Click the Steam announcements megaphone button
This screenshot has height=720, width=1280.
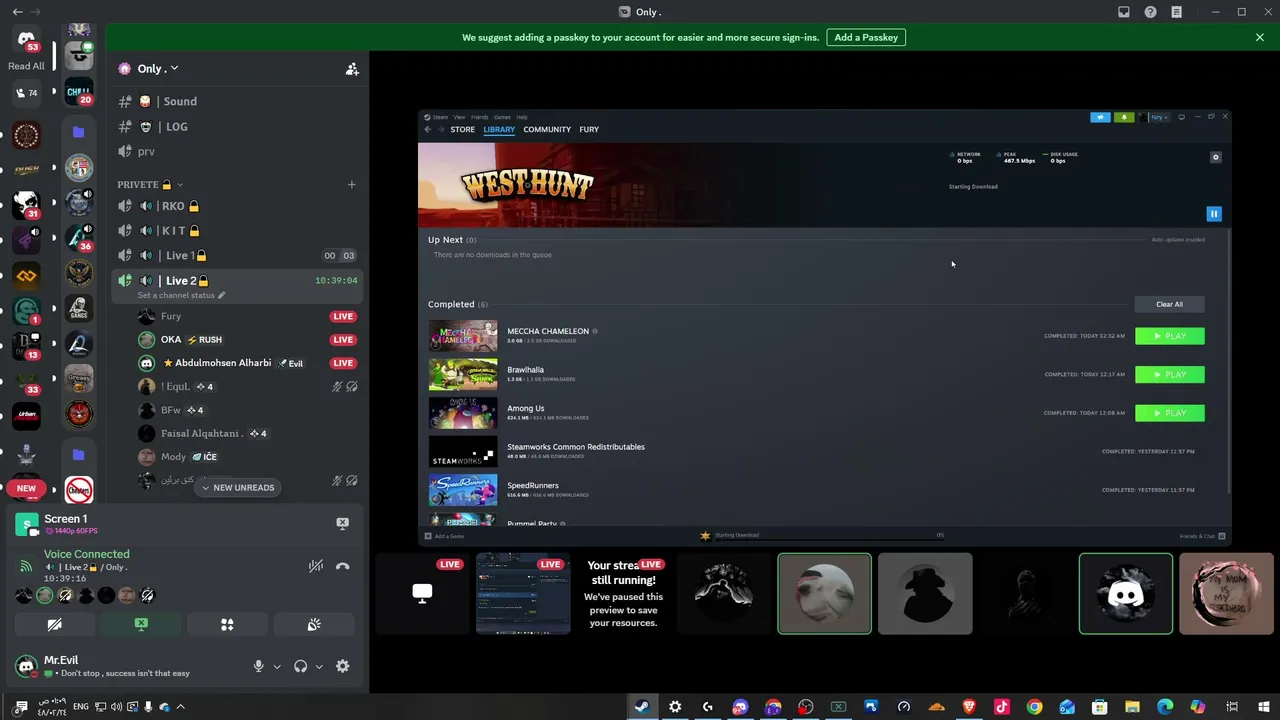point(1100,117)
